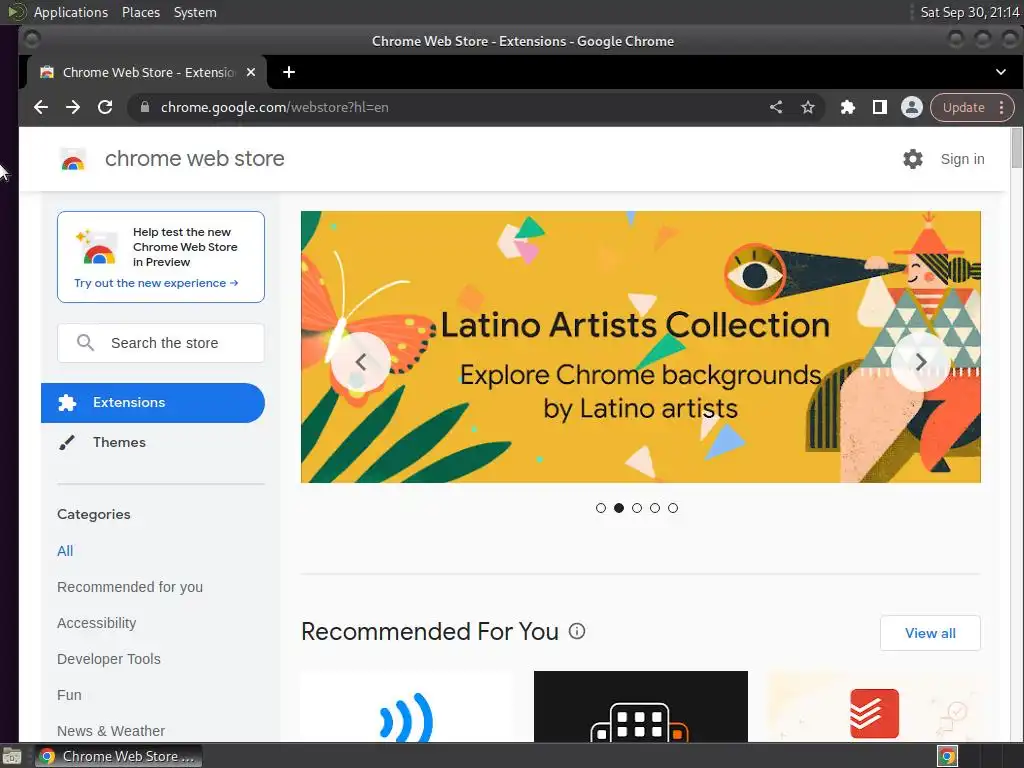The height and width of the screenshot is (768, 1024).
Task: Share this page via share icon
Action: click(x=776, y=107)
